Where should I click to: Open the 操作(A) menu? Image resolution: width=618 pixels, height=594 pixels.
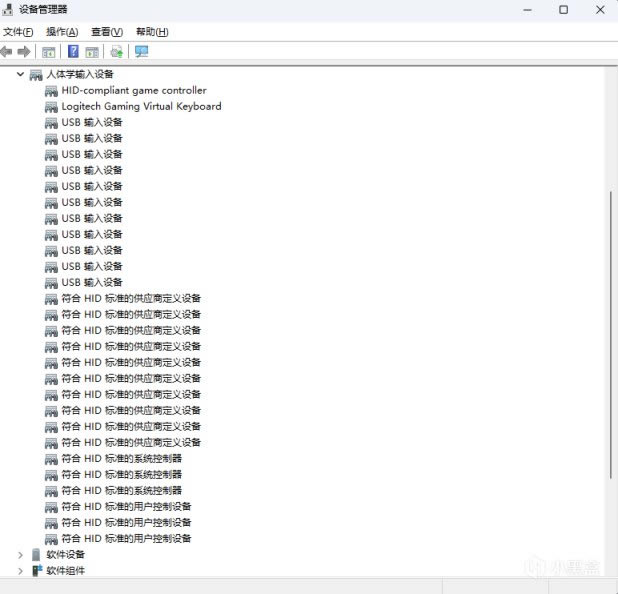61,32
